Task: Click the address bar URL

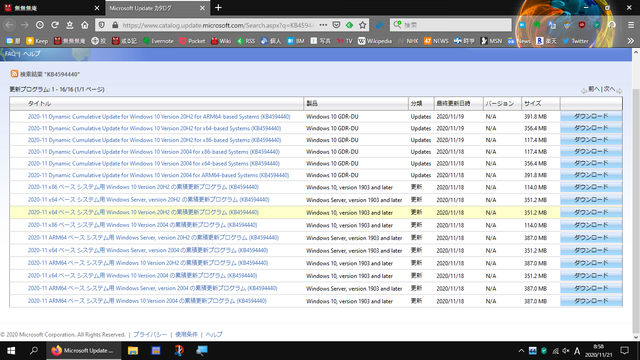Action: [x=219, y=25]
